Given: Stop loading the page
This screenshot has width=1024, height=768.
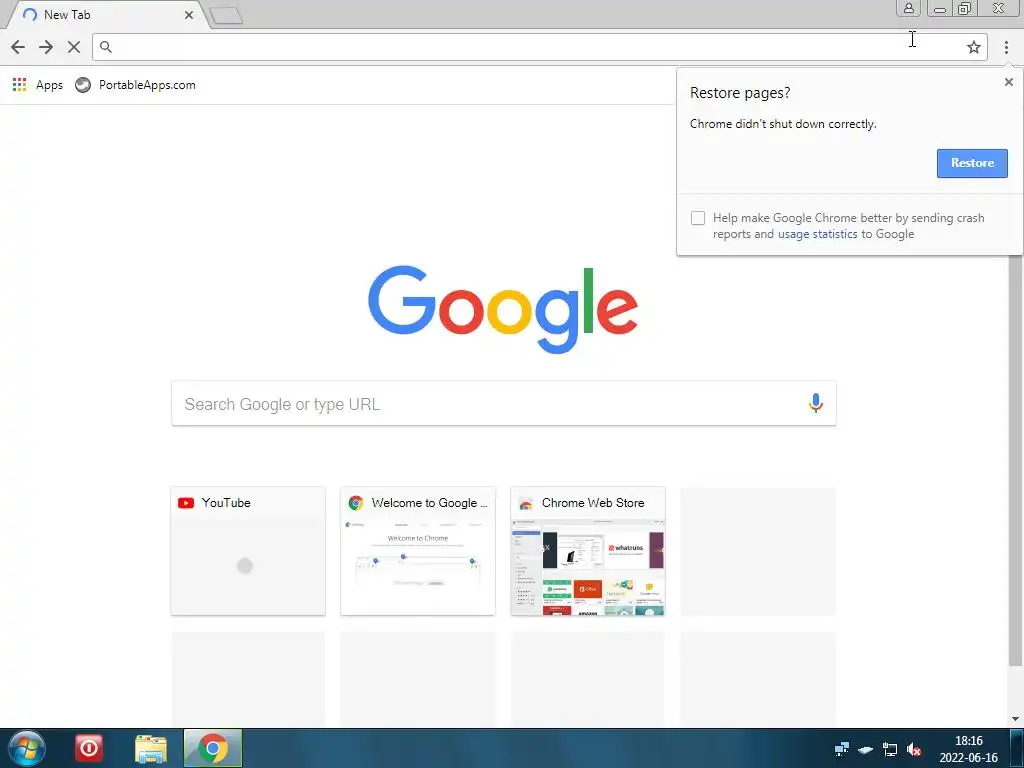Looking at the screenshot, I should point(74,47).
